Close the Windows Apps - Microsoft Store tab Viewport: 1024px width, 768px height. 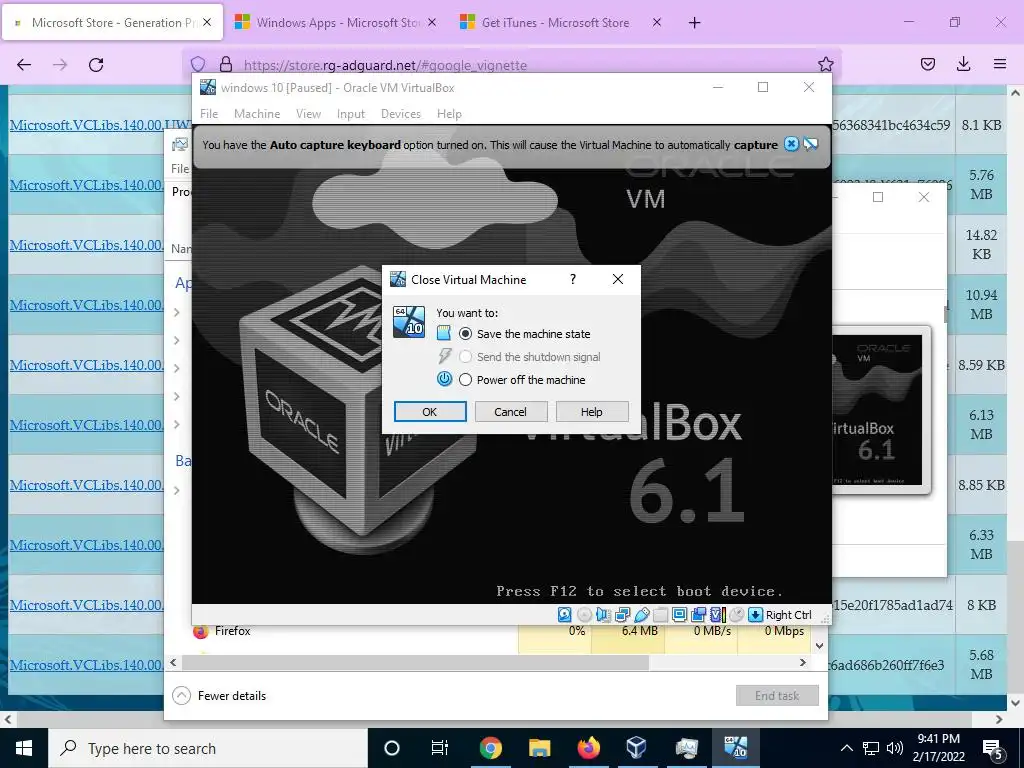pos(432,23)
